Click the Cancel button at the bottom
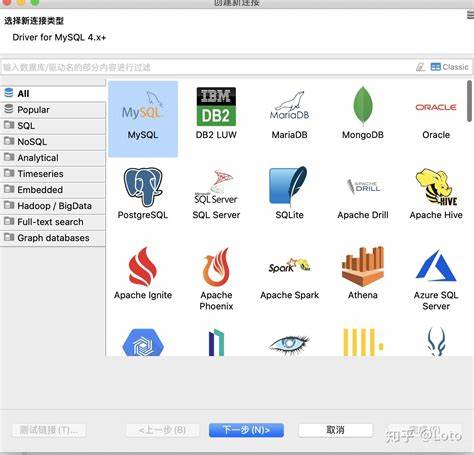 coord(335,430)
